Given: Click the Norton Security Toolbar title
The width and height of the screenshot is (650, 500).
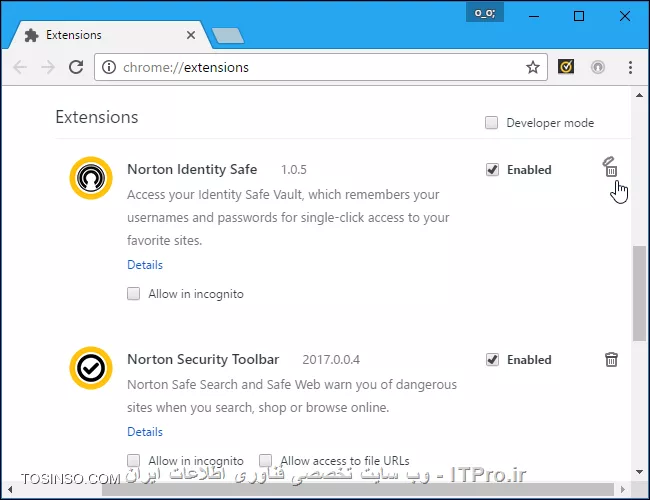Looking at the screenshot, I should coord(203,359).
